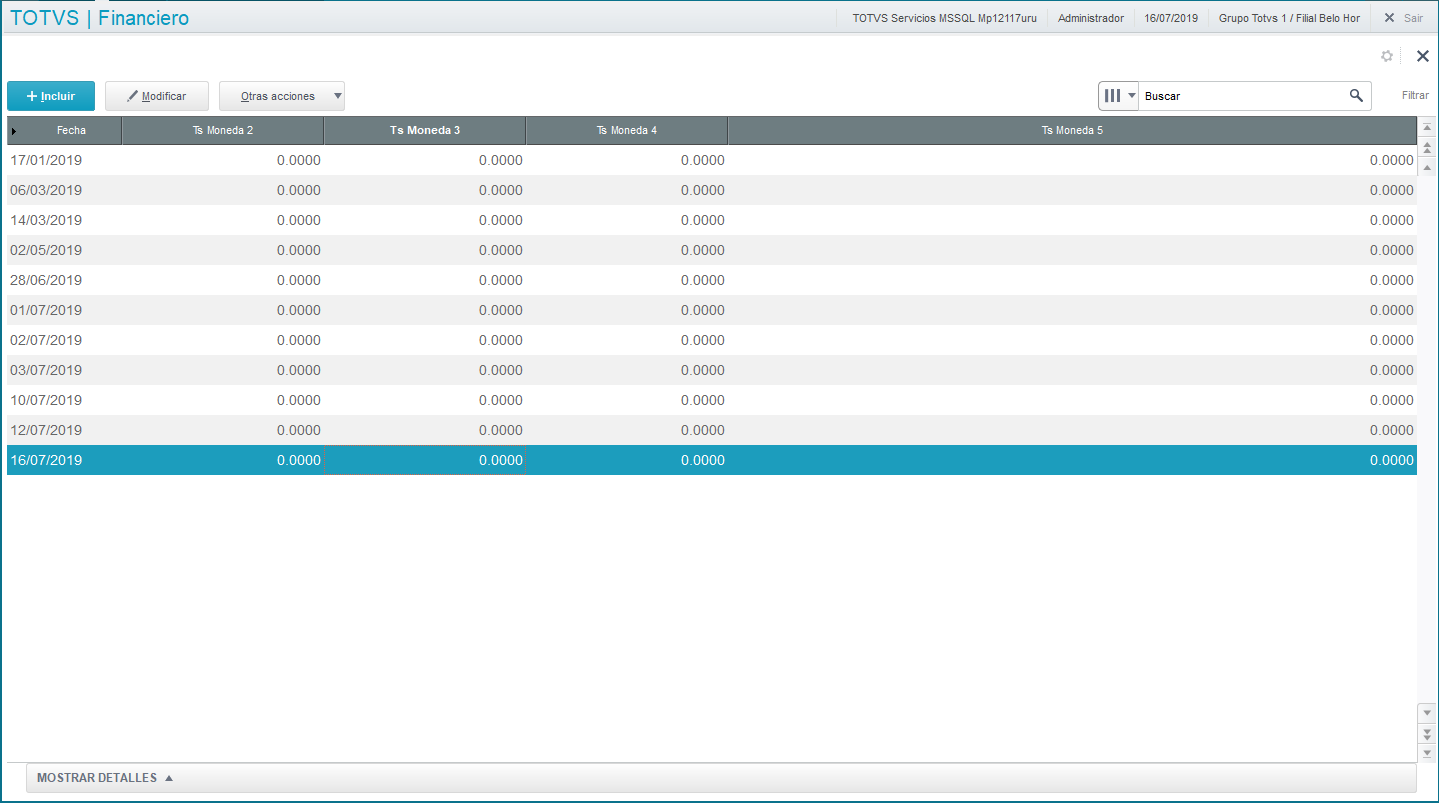1439x803 pixels.
Task: Click TOTVS Servicios MSSQL Mp12117uru label
Action: pos(944,18)
